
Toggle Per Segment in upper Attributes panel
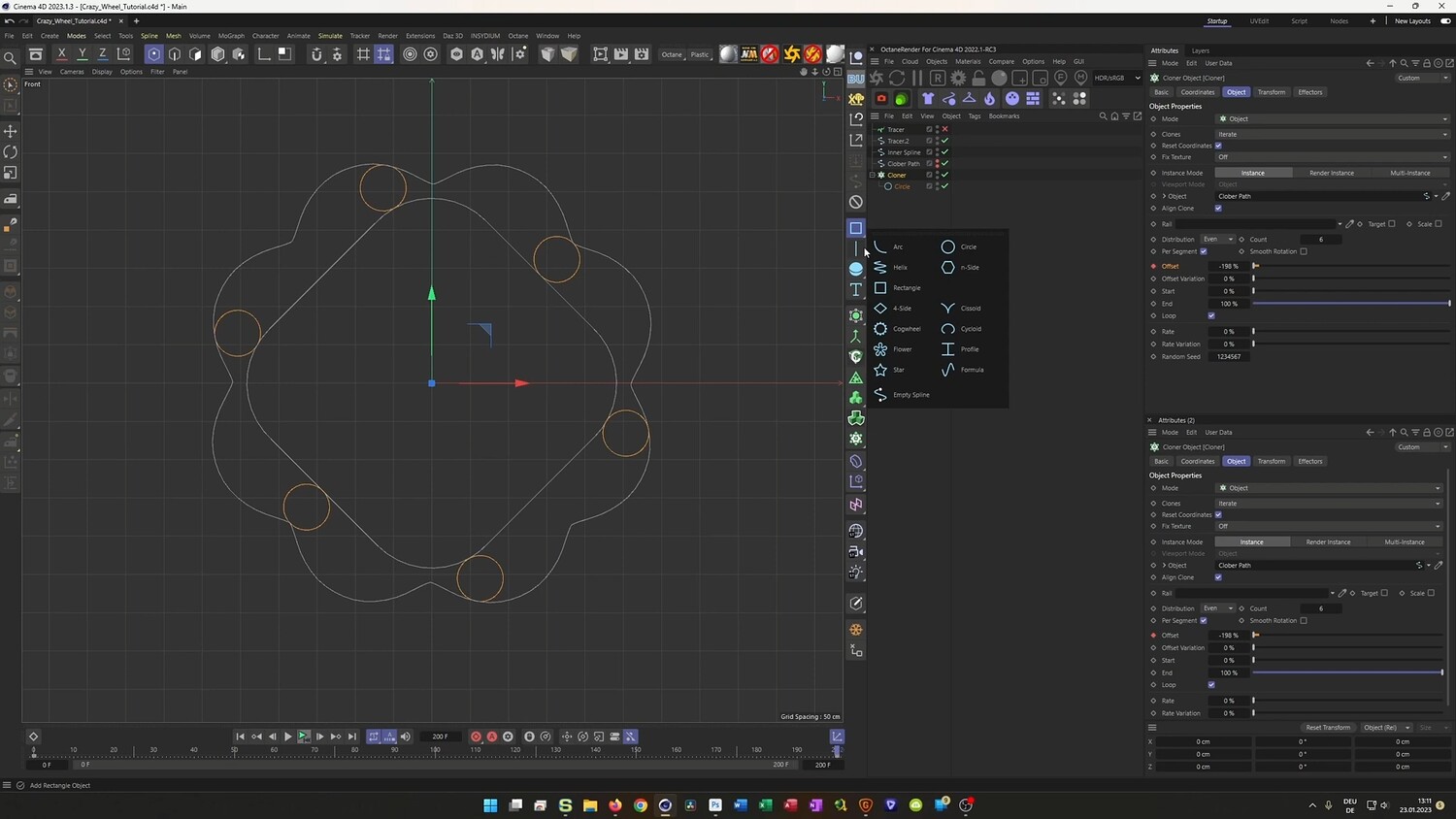(x=1204, y=251)
